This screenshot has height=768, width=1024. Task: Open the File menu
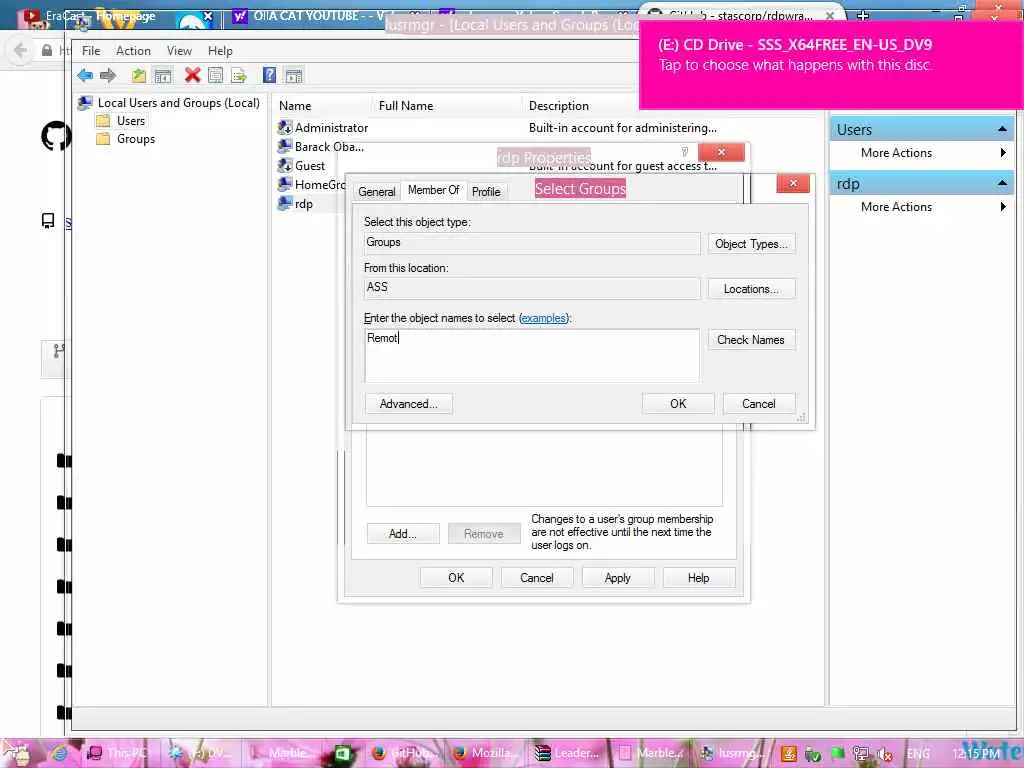(x=91, y=50)
